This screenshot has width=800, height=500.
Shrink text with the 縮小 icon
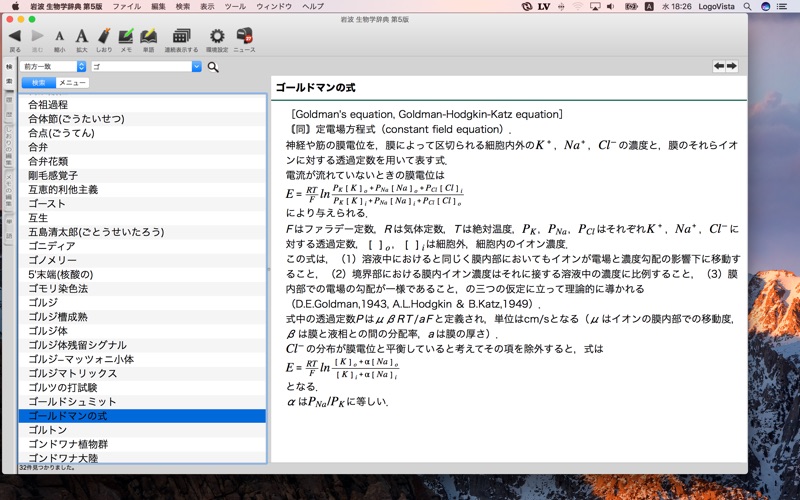(59, 36)
